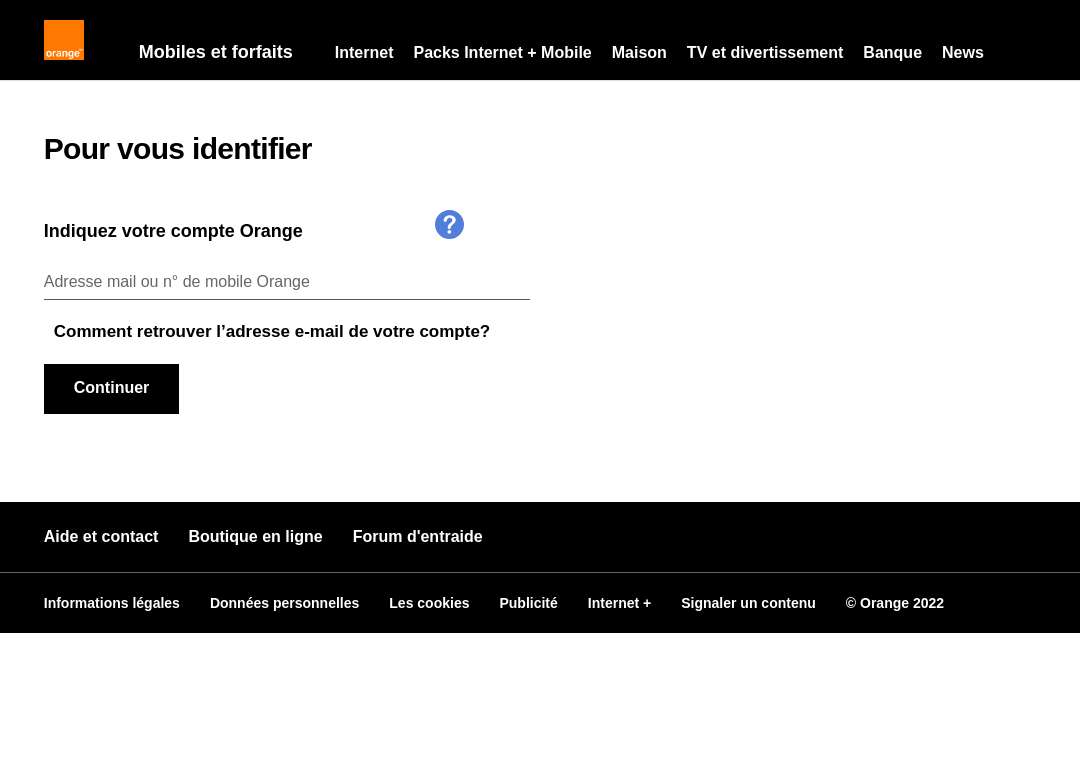Focus the Adresse mail ou n° de mobile field

coord(287,282)
